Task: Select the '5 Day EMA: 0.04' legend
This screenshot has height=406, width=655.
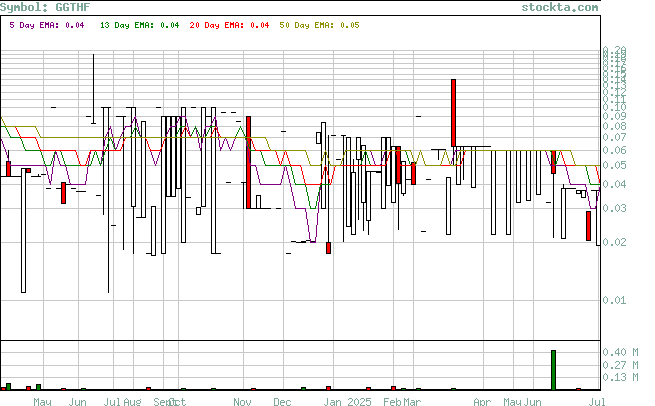Action: (47, 25)
